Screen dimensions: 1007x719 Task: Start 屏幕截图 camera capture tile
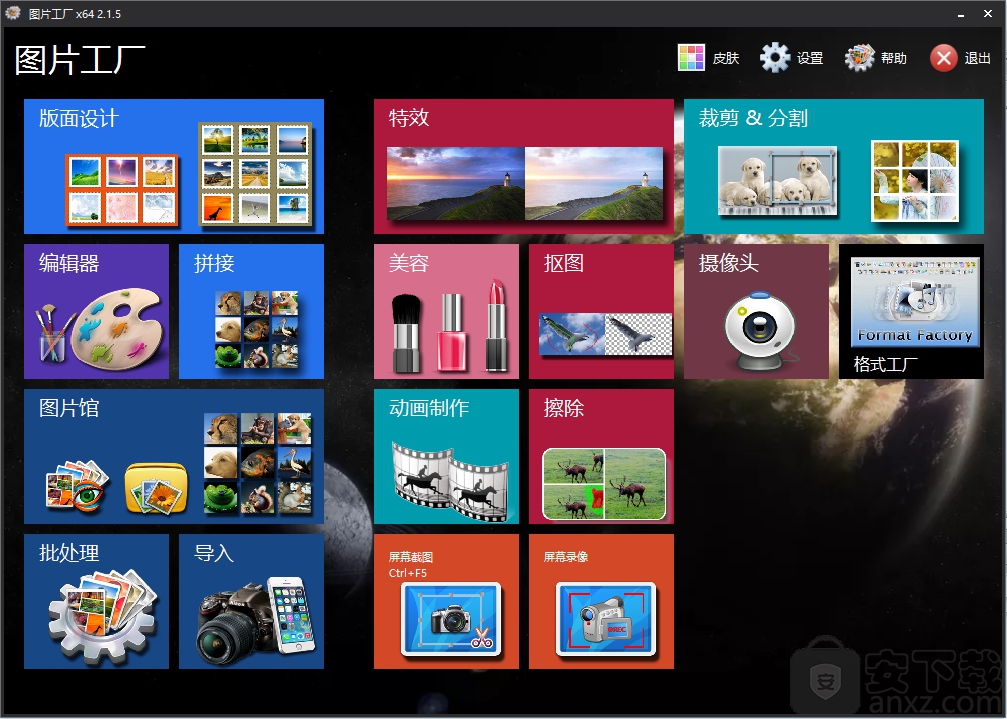[446, 602]
